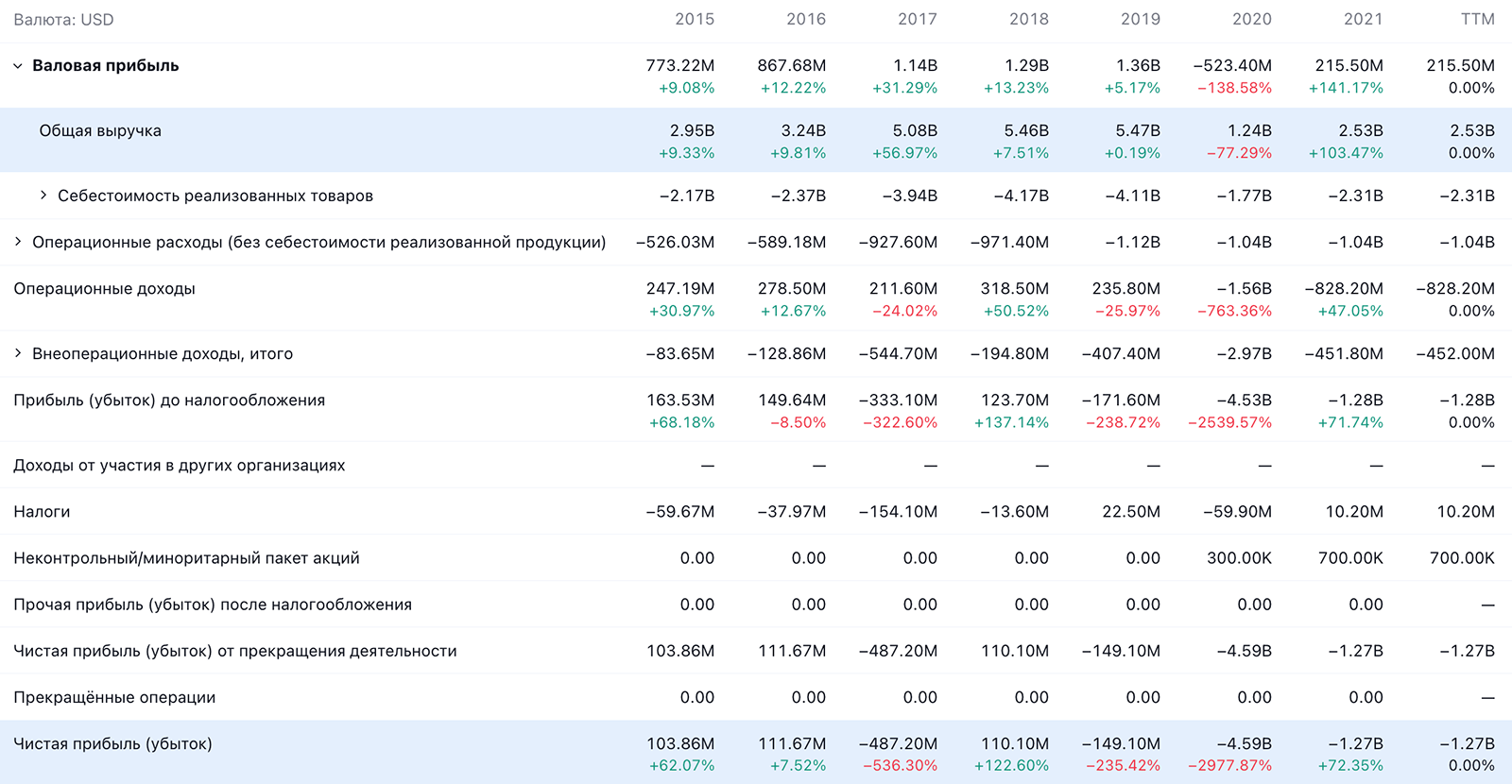Click the 2021 column header
Image resolution: width=1512 pixels, height=784 pixels.
1364,19
